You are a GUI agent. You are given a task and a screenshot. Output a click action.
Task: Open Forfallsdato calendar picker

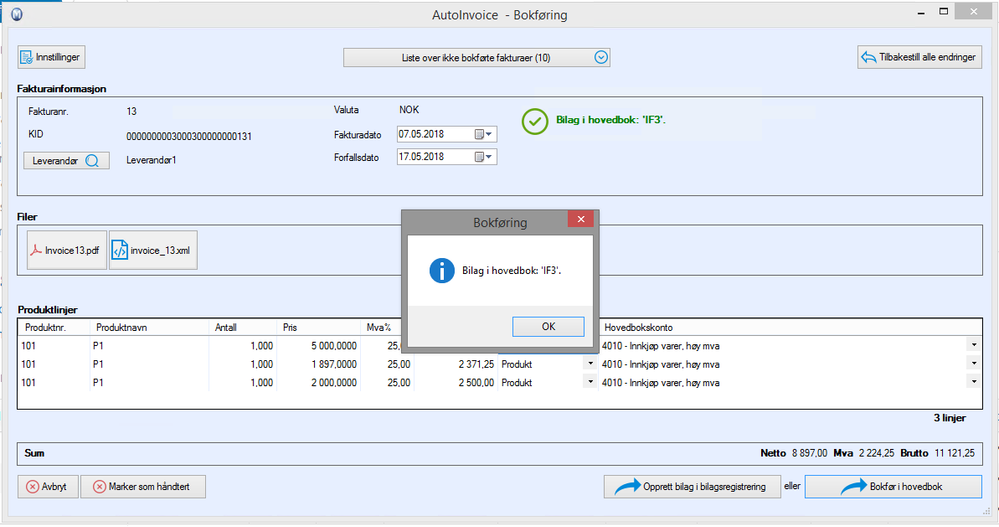pyautogui.click(x=482, y=157)
